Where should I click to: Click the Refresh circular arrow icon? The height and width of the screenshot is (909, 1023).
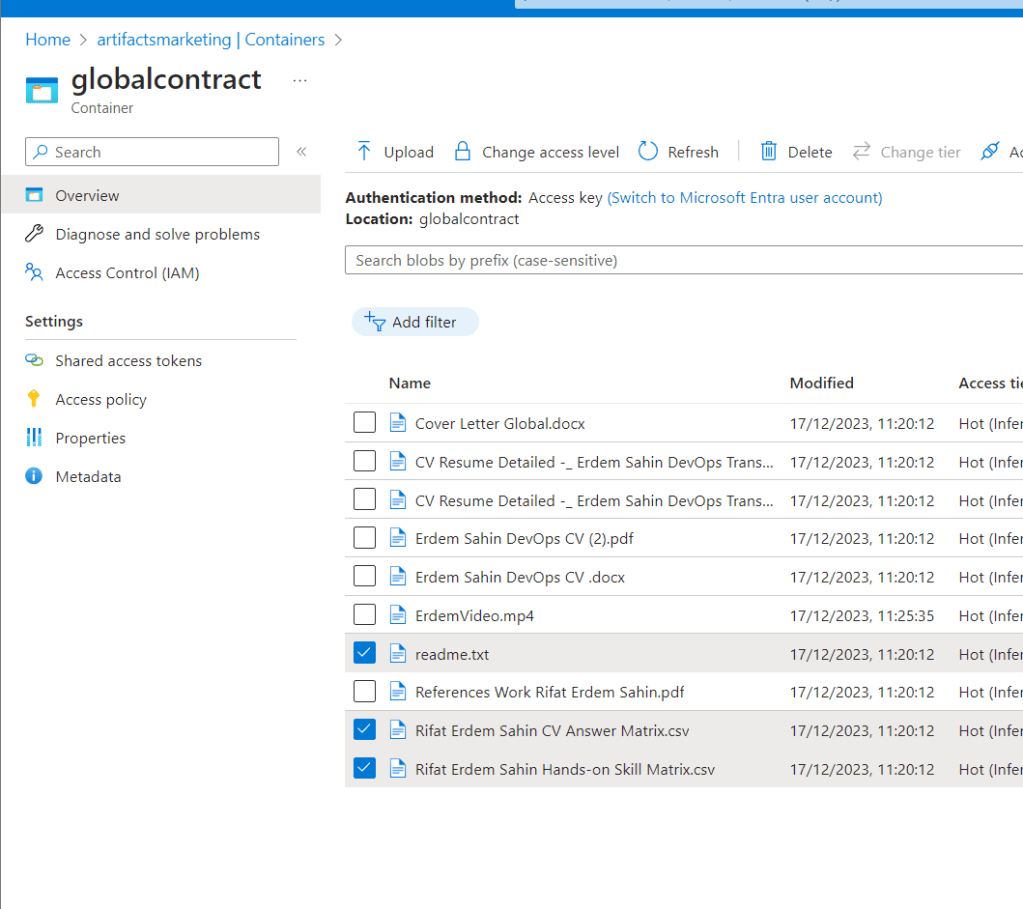click(x=648, y=151)
